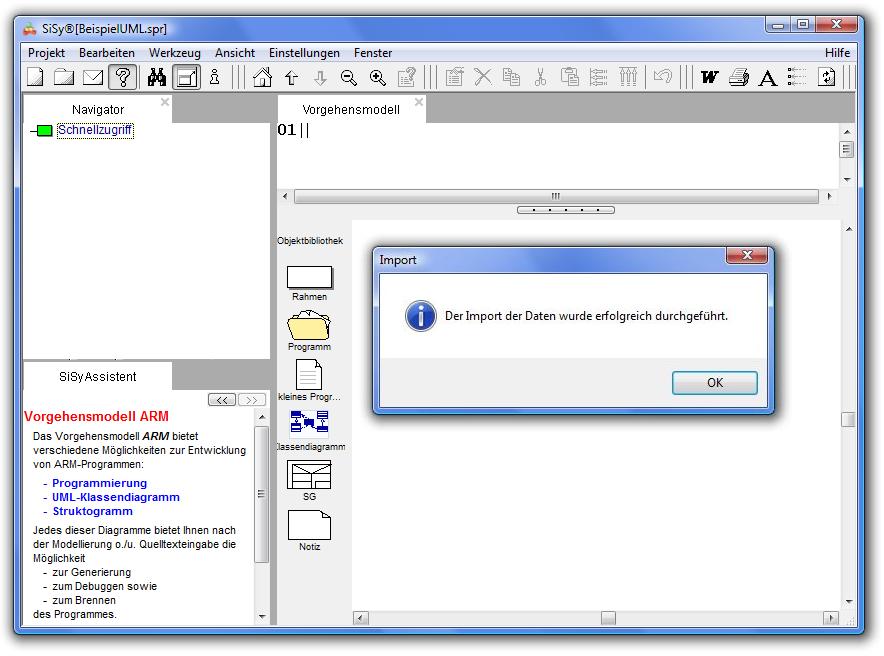Image resolution: width=884 pixels, height=656 pixels.
Task: Click the large A font icon
Action: point(767,77)
